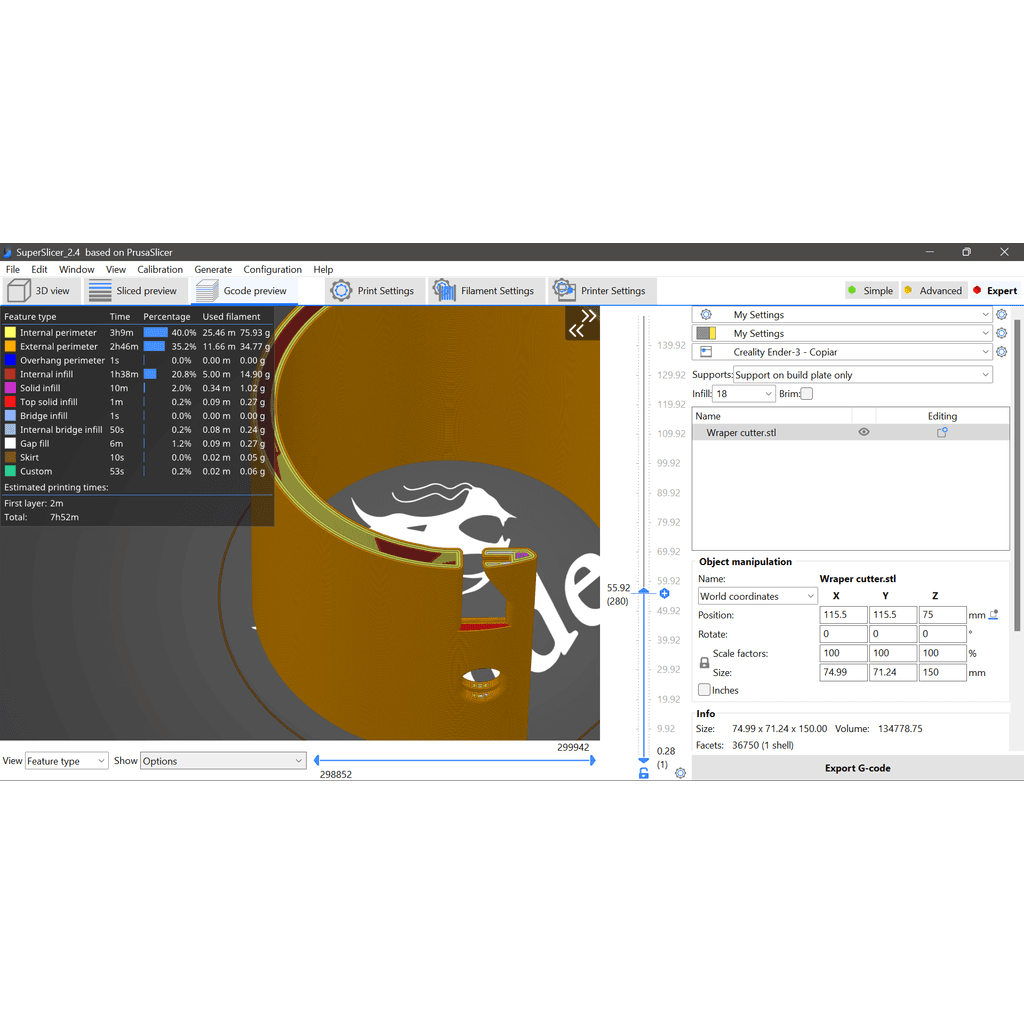Open the Window menu
Image resolution: width=1024 pixels, height=1024 pixels.
tap(76, 269)
